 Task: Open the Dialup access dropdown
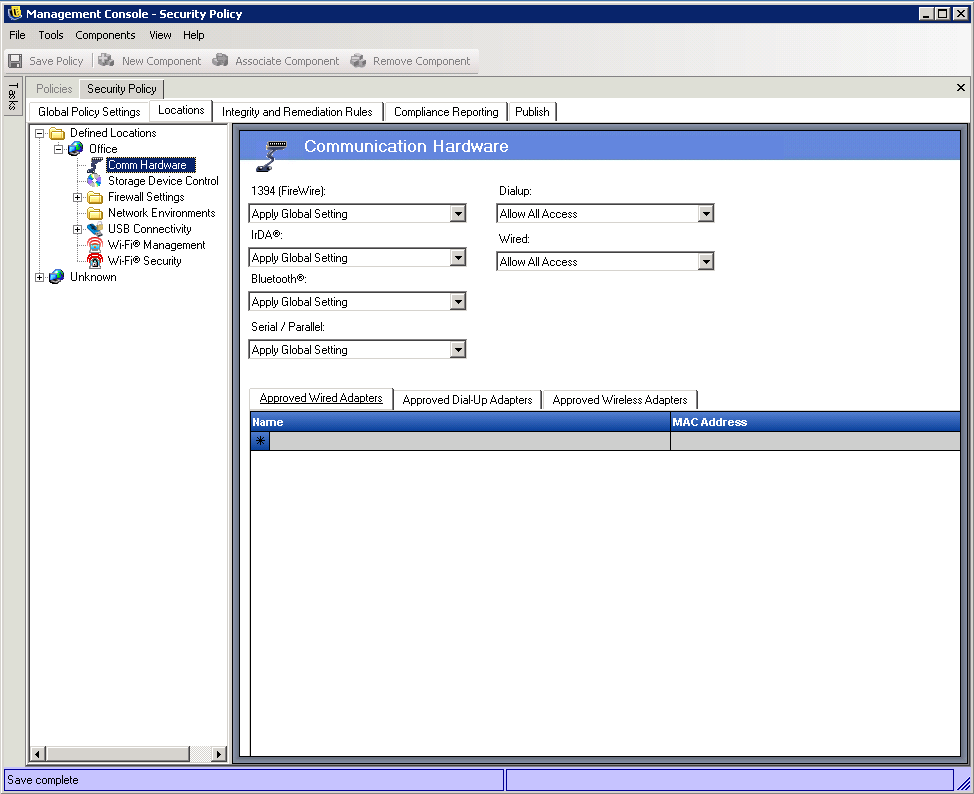click(706, 214)
